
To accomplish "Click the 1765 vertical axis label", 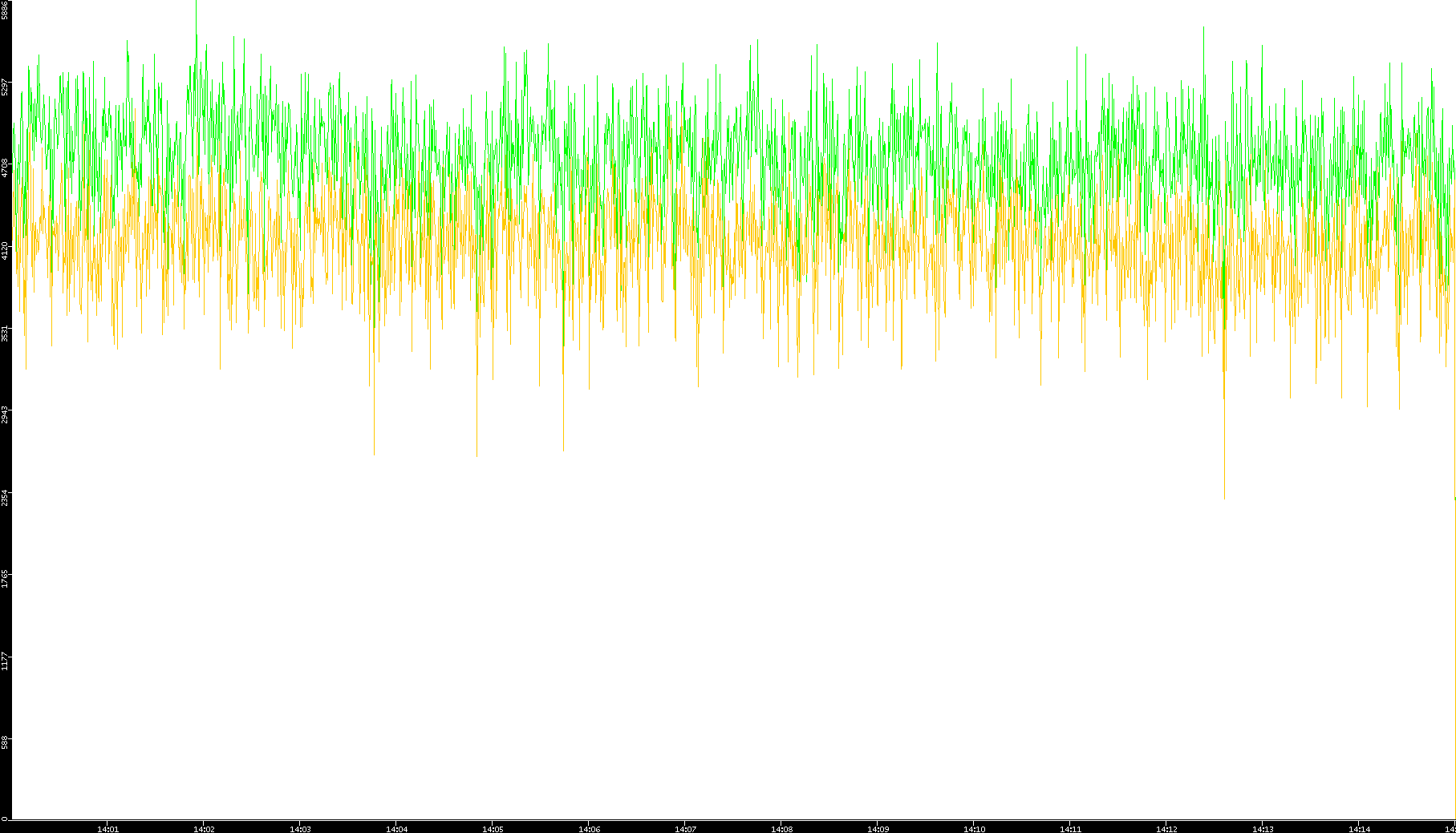I will [5, 579].
